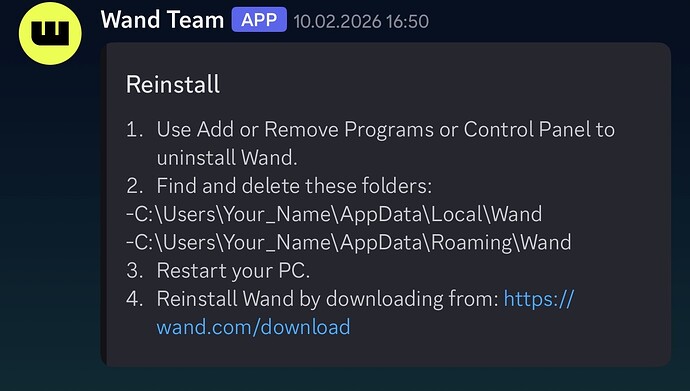
Task: Select the 'Restart your PC.' step
Action: click(233, 271)
